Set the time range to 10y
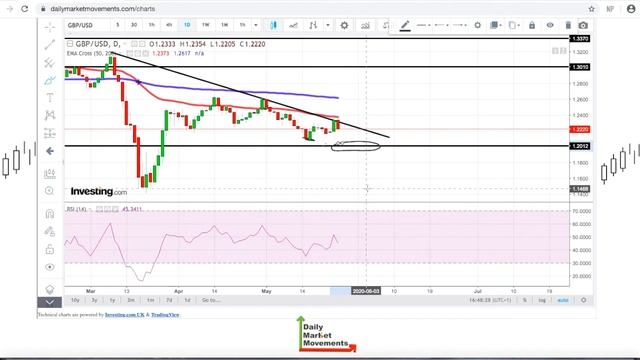This screenshot has width=640, height=360. [75, 300]
